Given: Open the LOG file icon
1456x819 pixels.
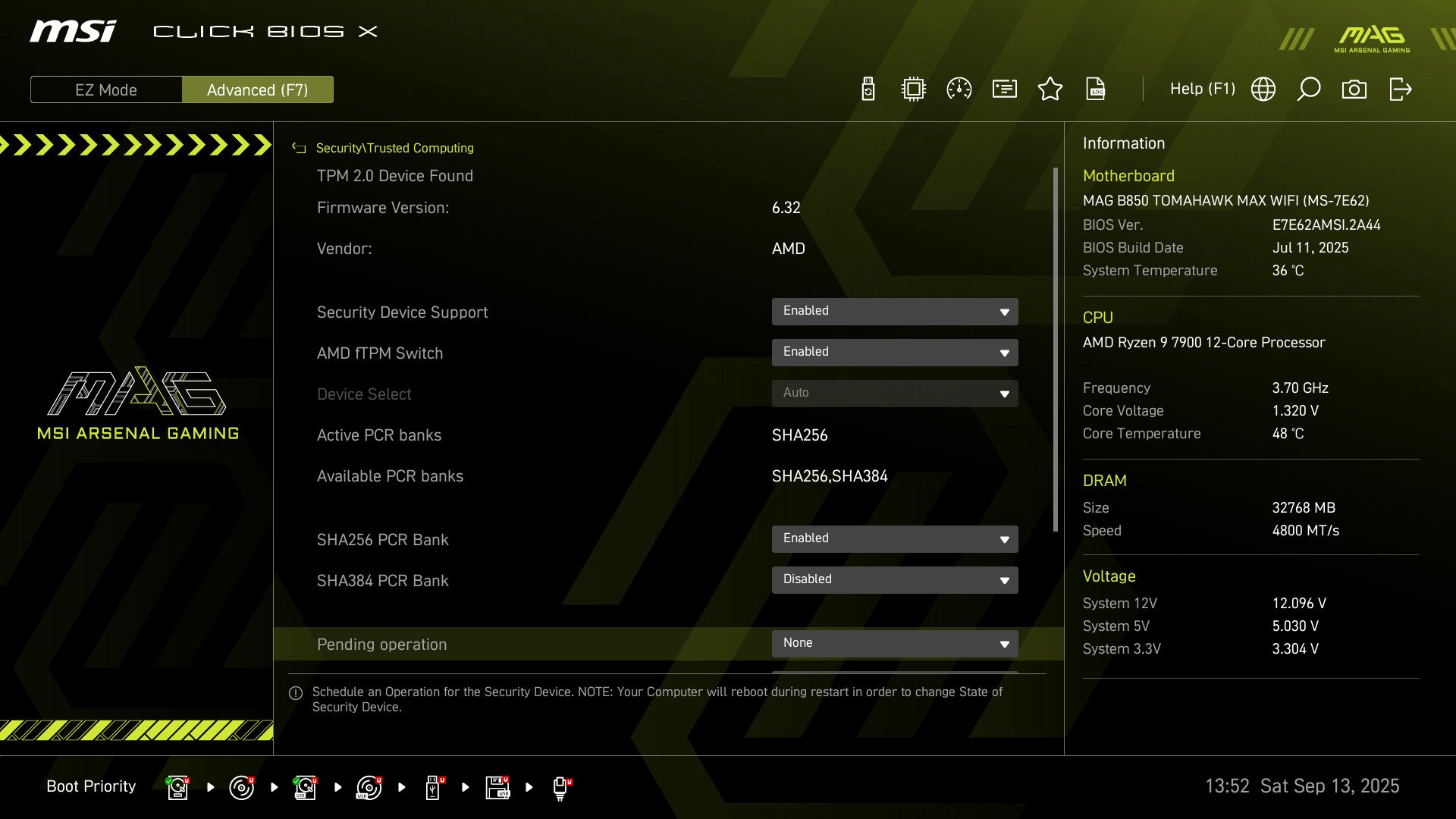Looking at the screenshot, I should [1096, 89].
